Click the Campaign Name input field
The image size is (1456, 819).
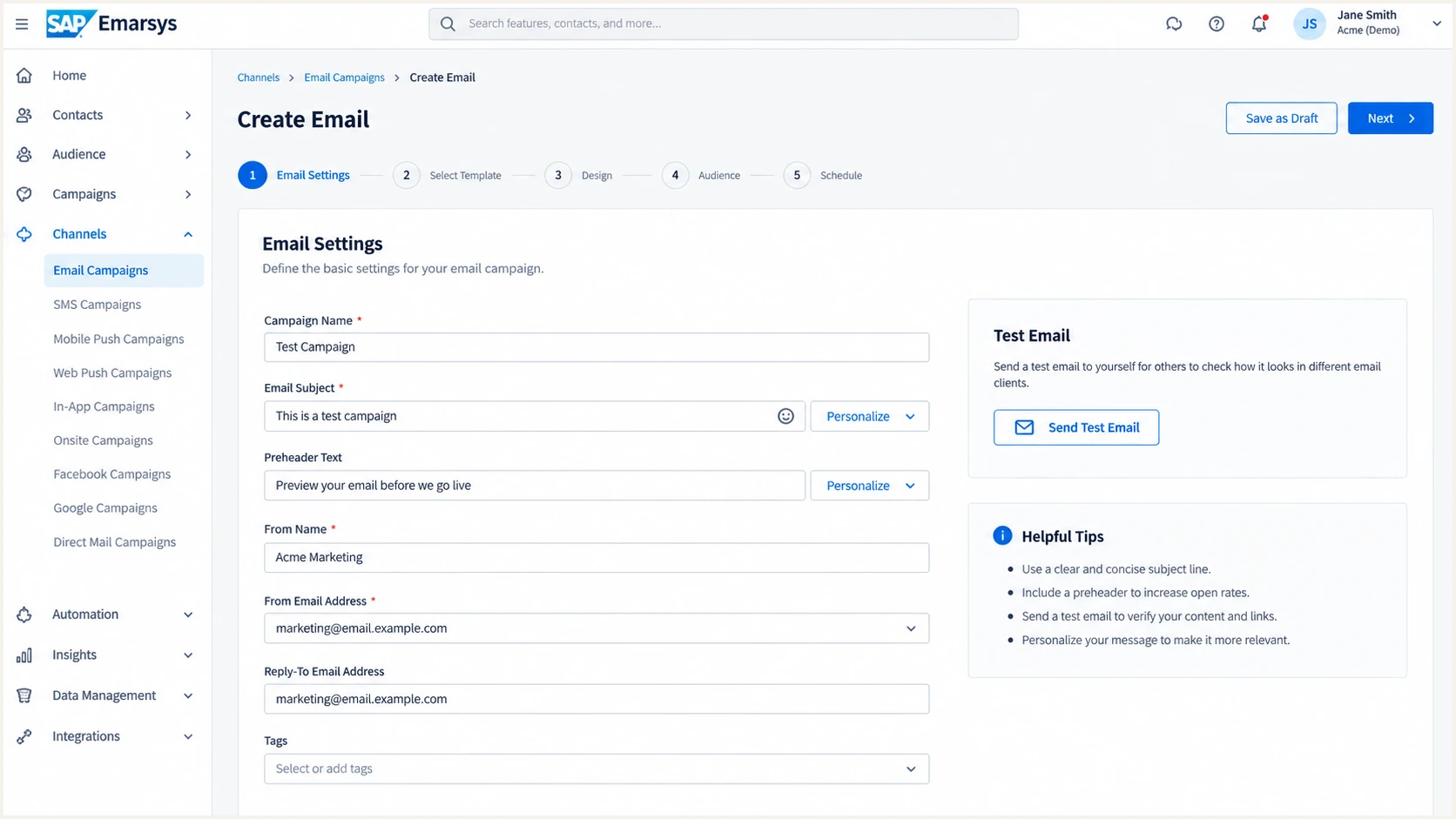coord(597,347)
